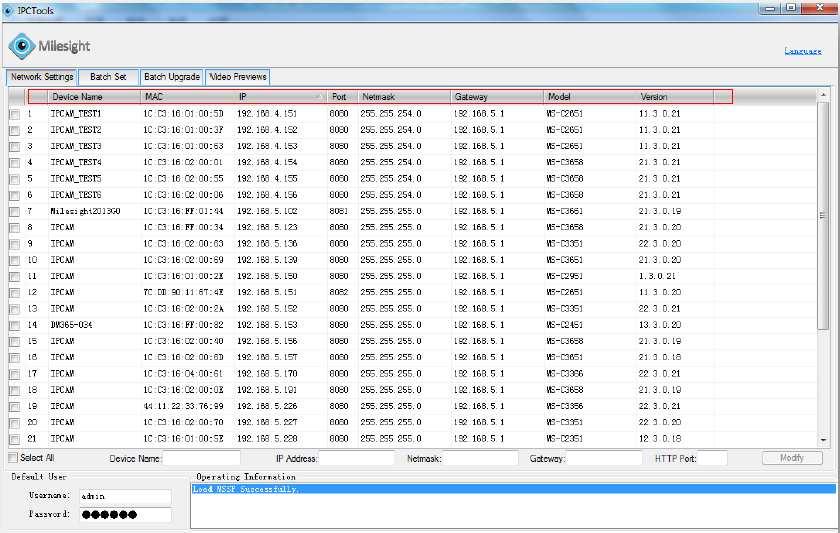Click the HTTP Port input field
The image size is (840, 533).
click(x=712, y=459)
